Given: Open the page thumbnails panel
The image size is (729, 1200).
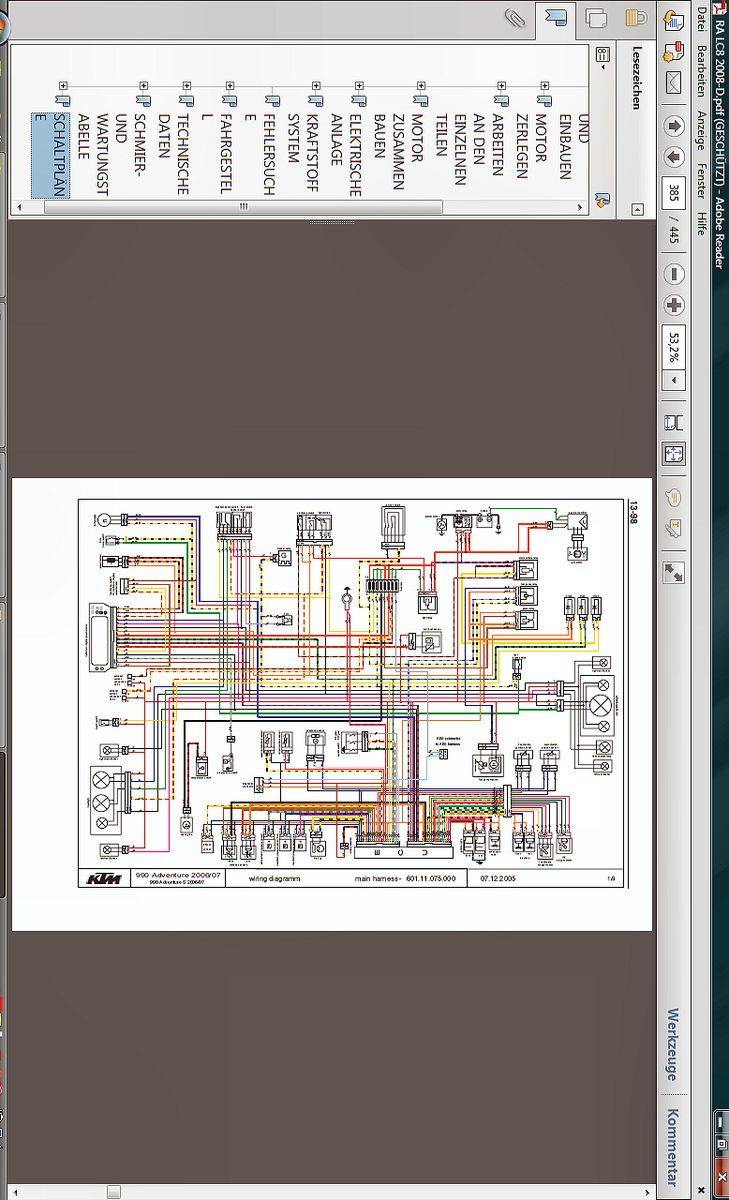Looking at the screenshot, I should [x=597, y=17].
